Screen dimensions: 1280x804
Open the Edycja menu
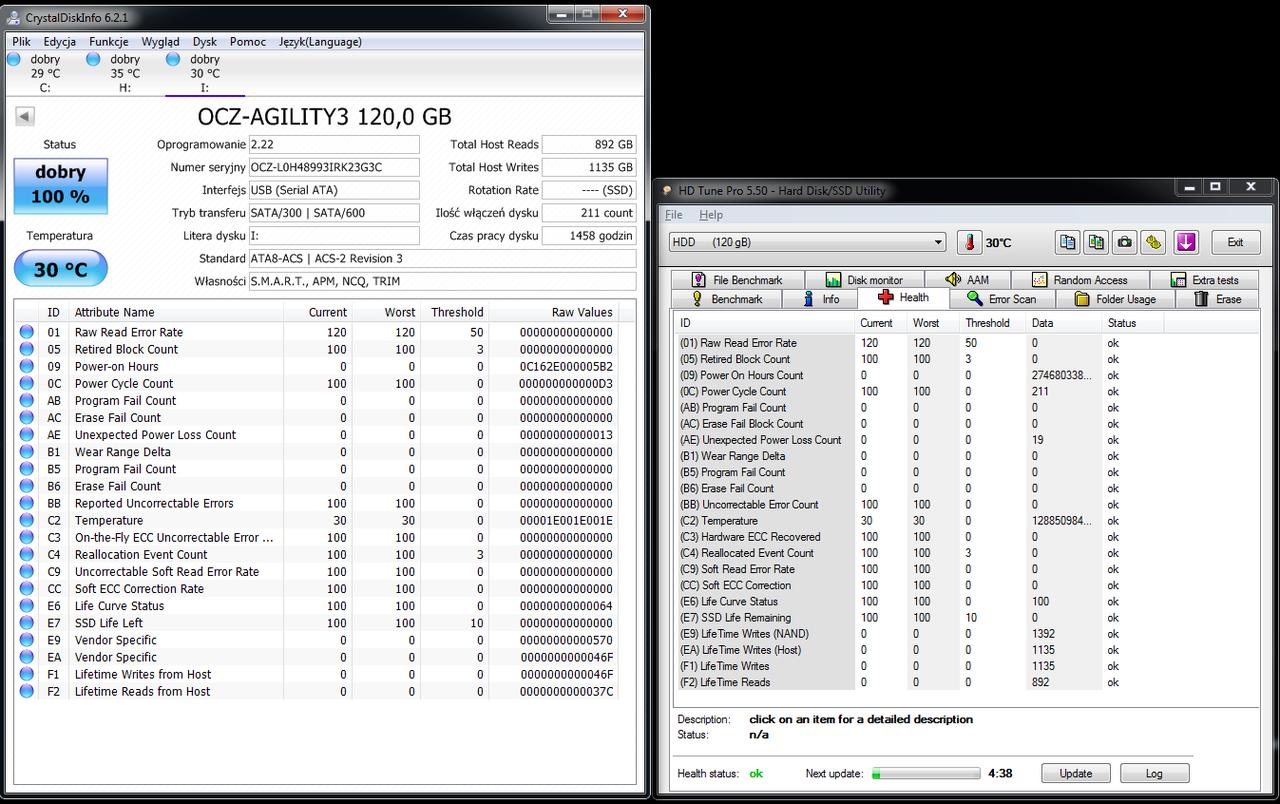[60, 42]
